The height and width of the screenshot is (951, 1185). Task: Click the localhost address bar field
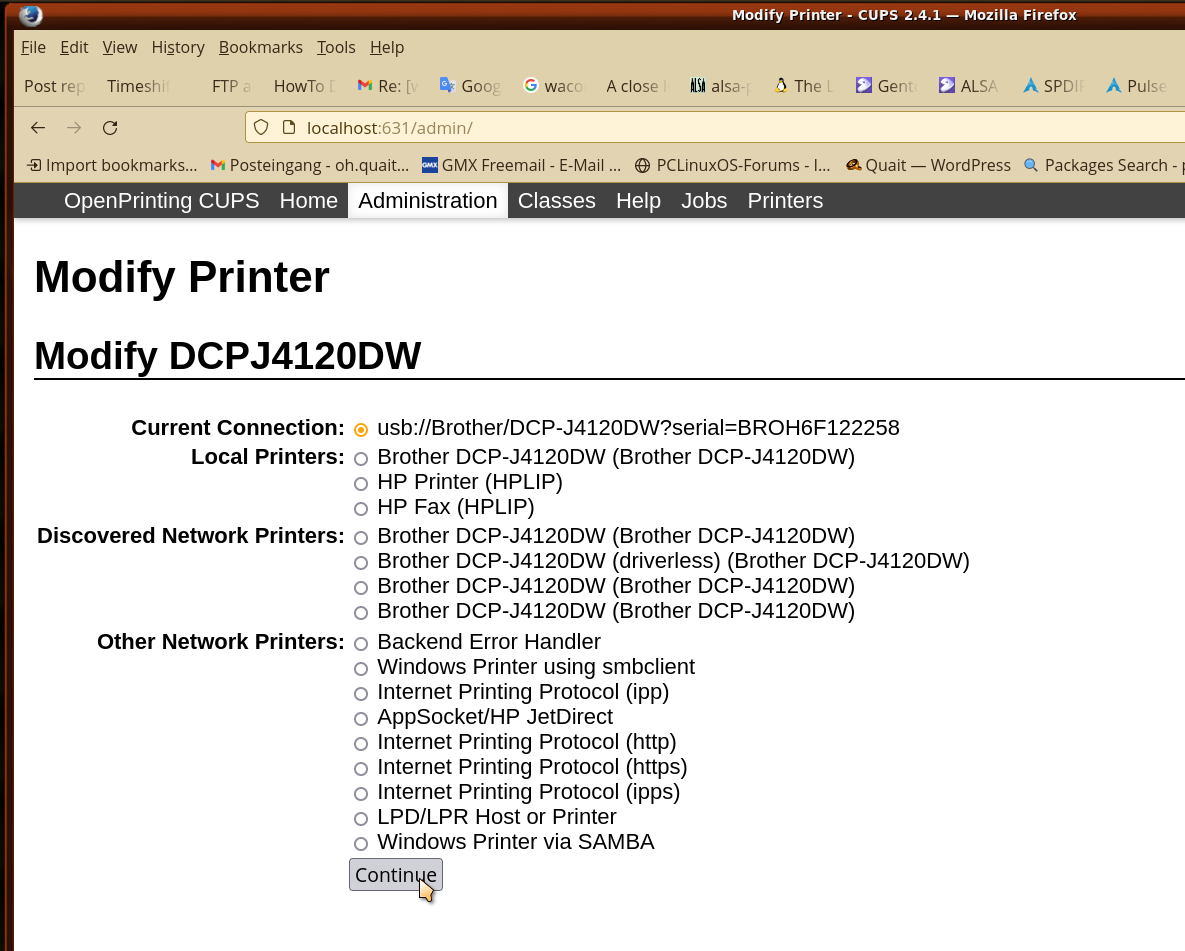pyautogui.click(x=700, y=127)
